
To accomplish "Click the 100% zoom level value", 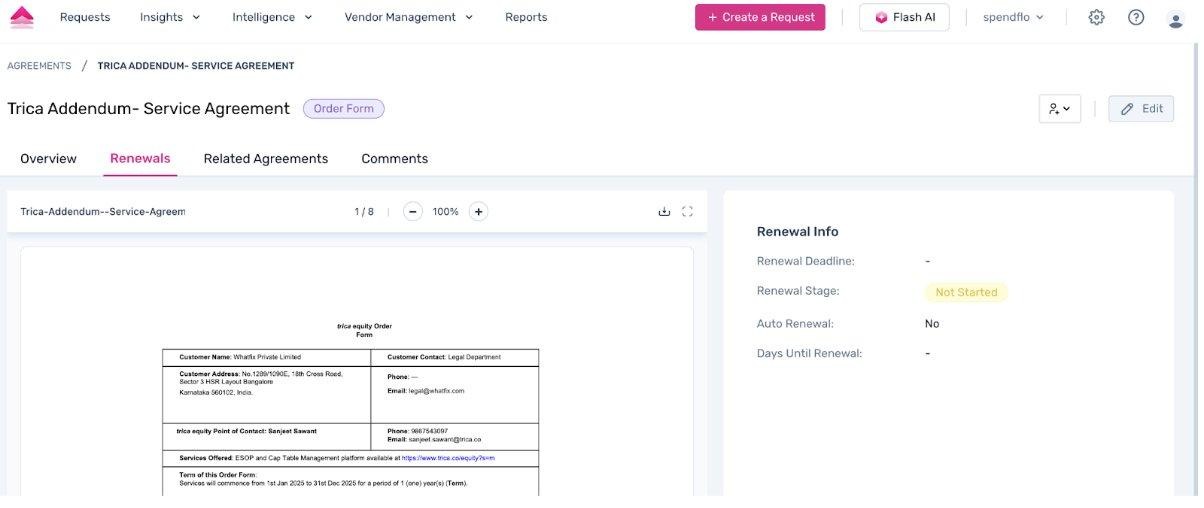I will 446,212.
